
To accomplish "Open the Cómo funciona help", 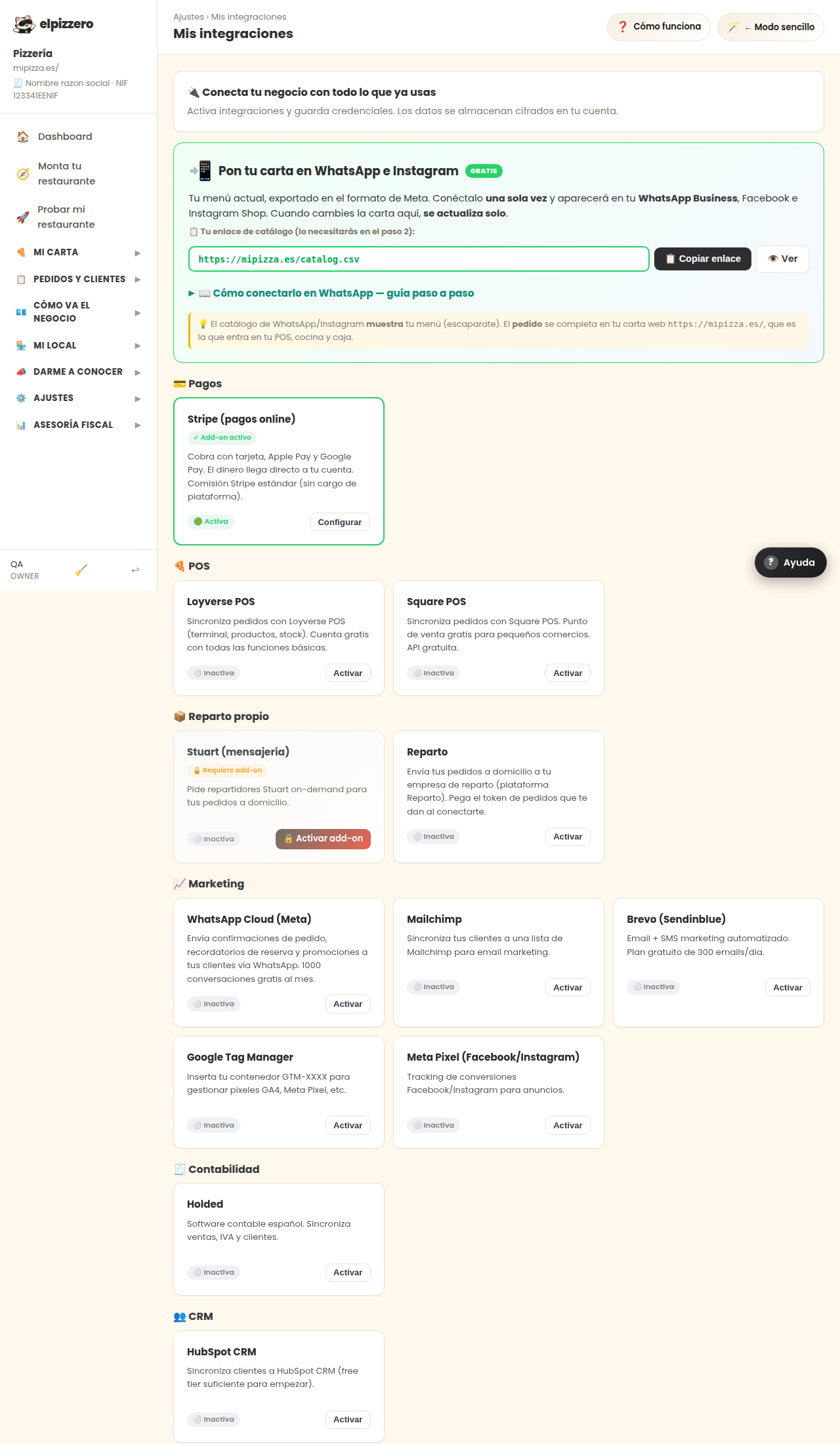I will (x=659, y=27).
